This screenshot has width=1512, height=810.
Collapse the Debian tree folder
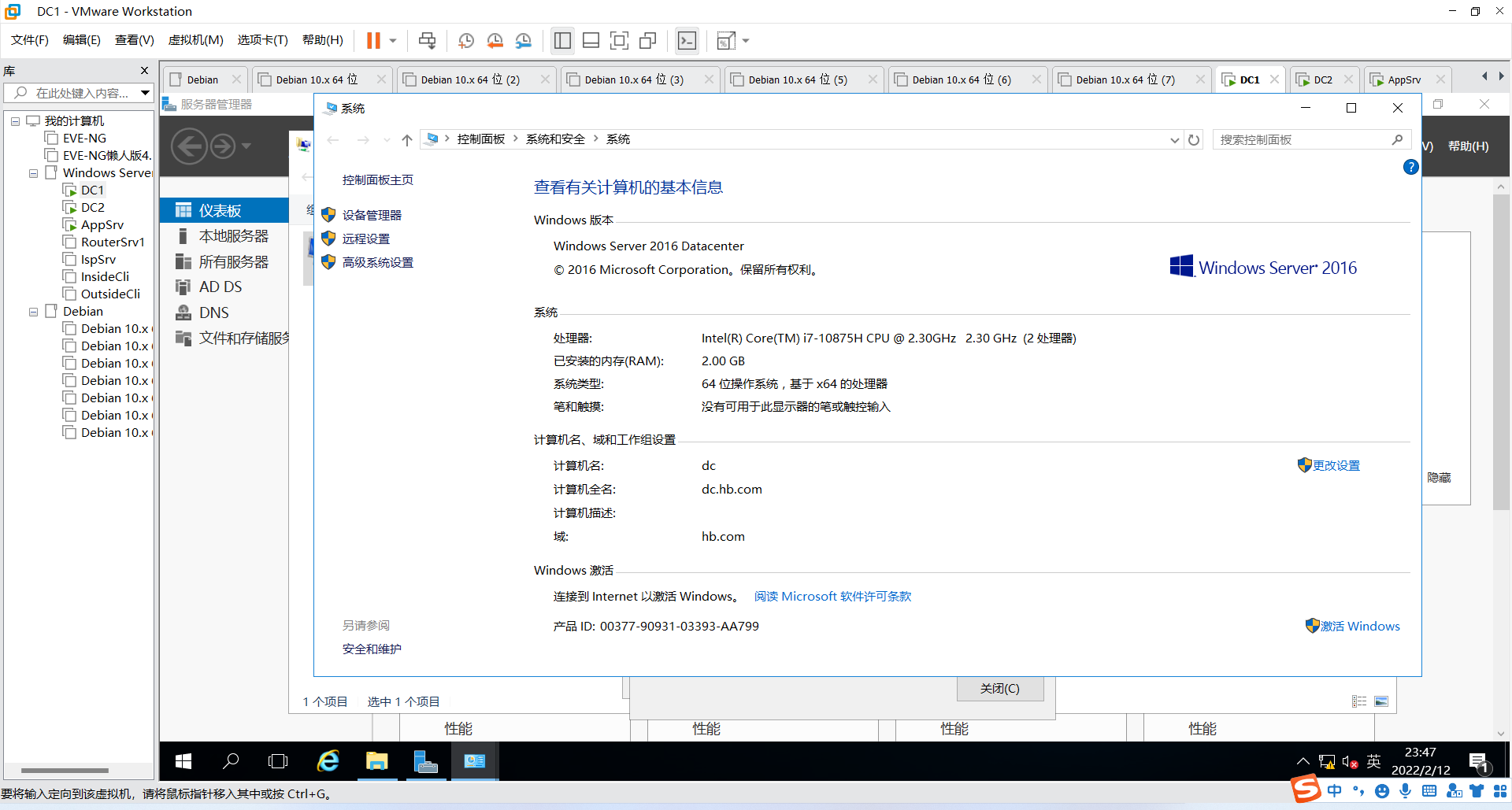pos(33,312)
